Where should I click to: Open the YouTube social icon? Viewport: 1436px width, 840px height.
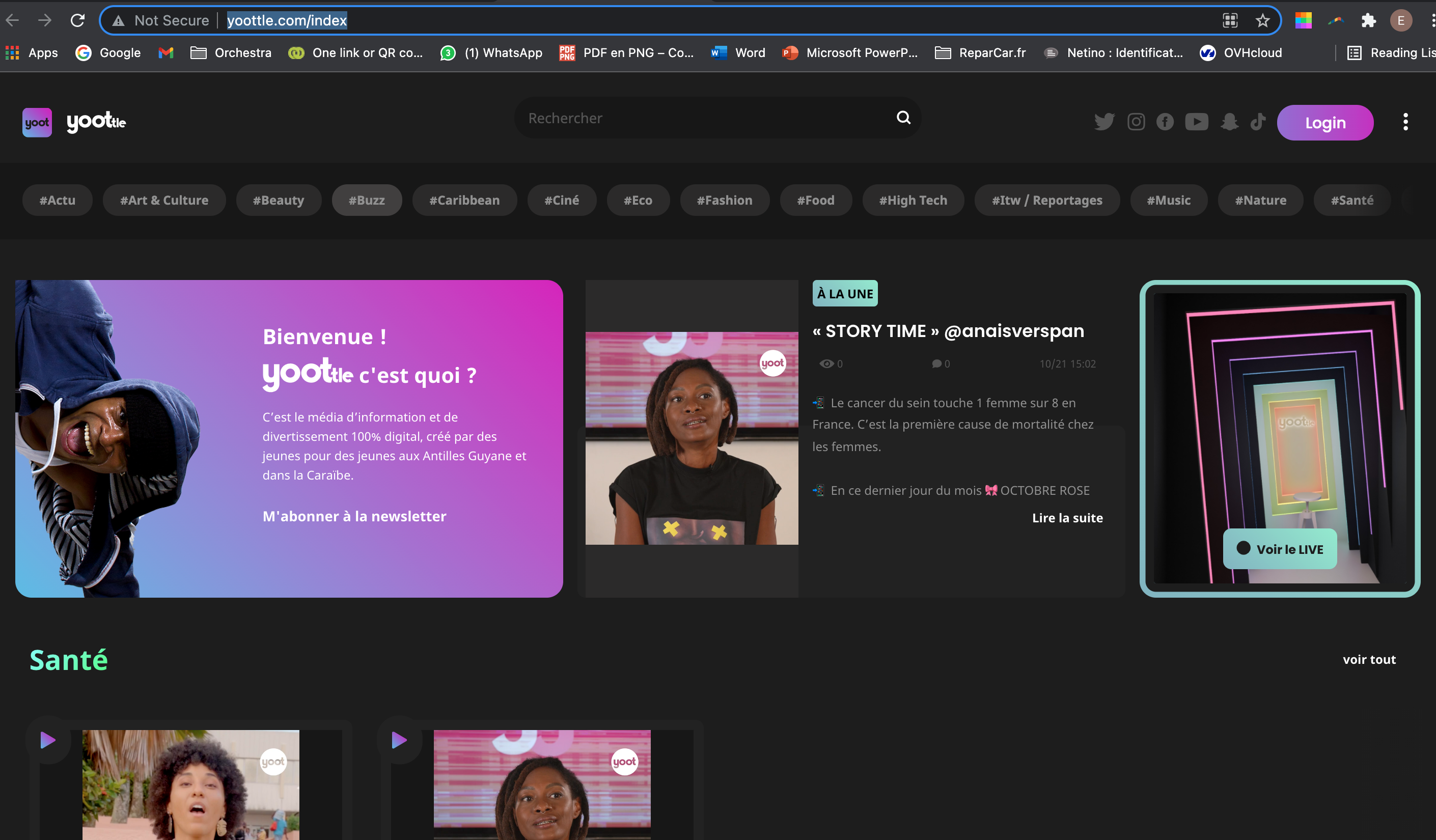(1196, 122)
